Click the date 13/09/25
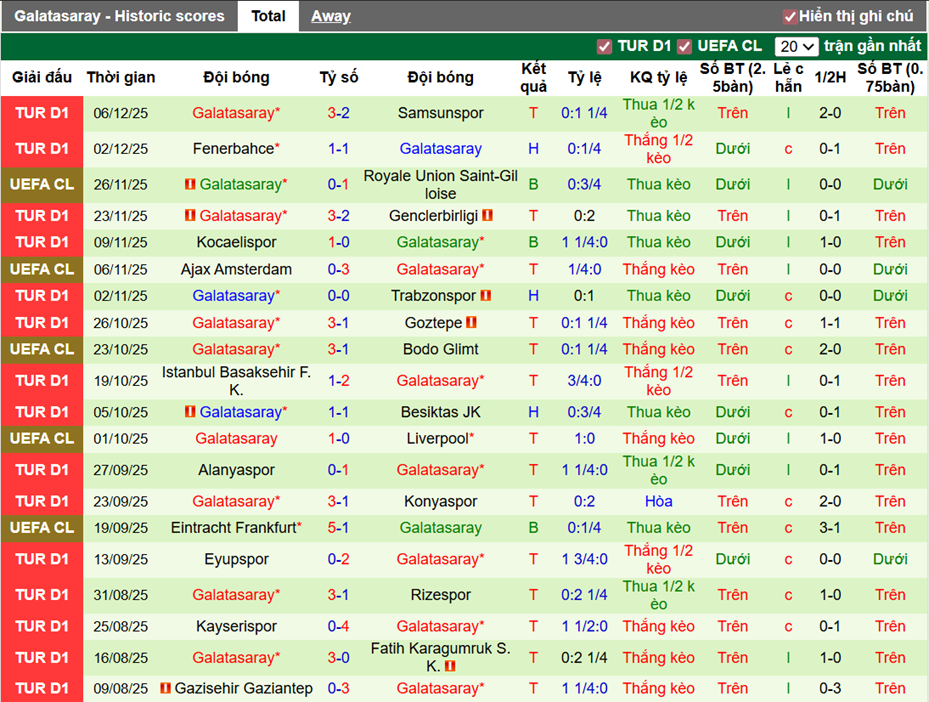 pos(121,559)
